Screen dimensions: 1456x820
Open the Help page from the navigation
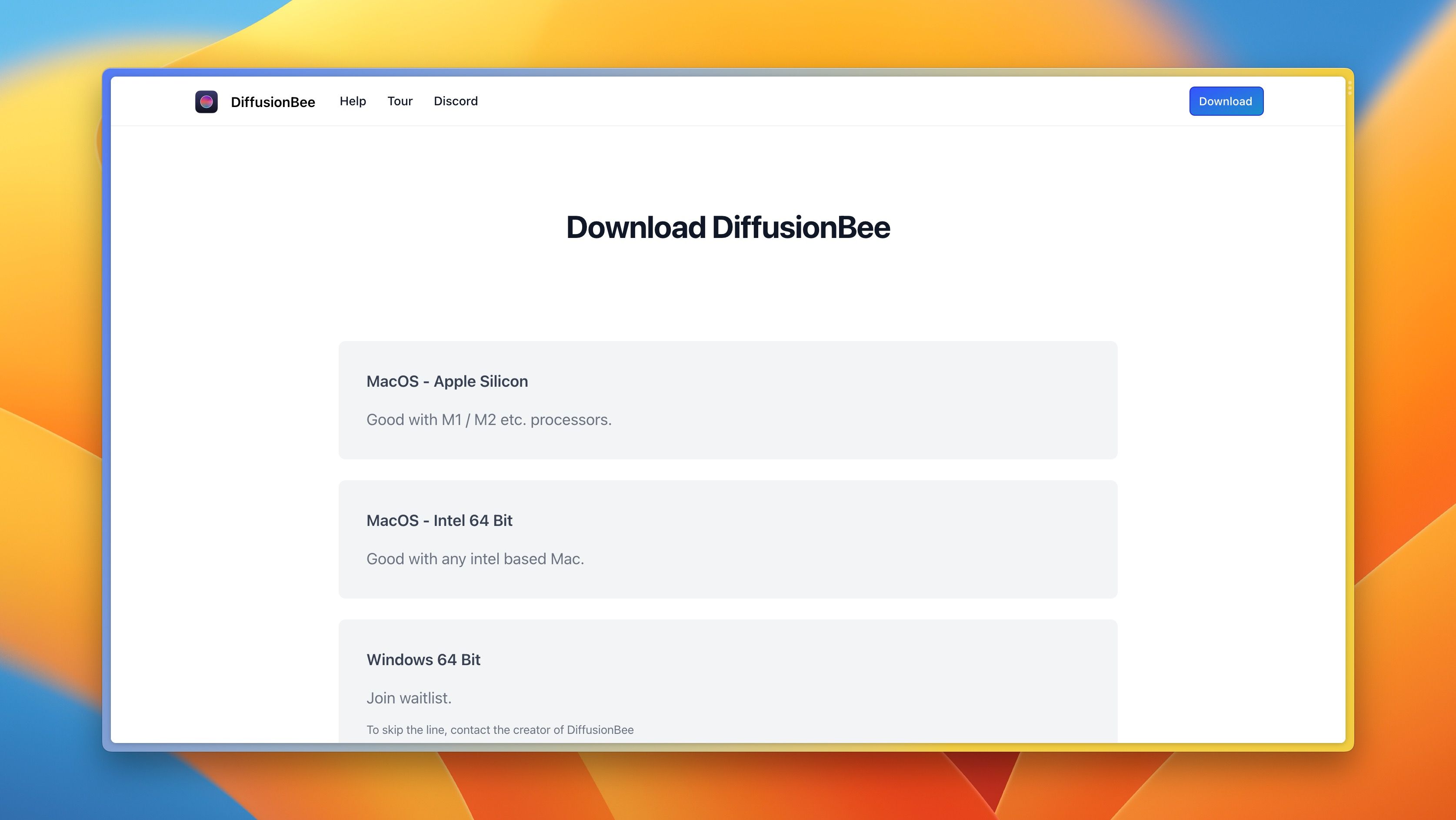point(352,101)
